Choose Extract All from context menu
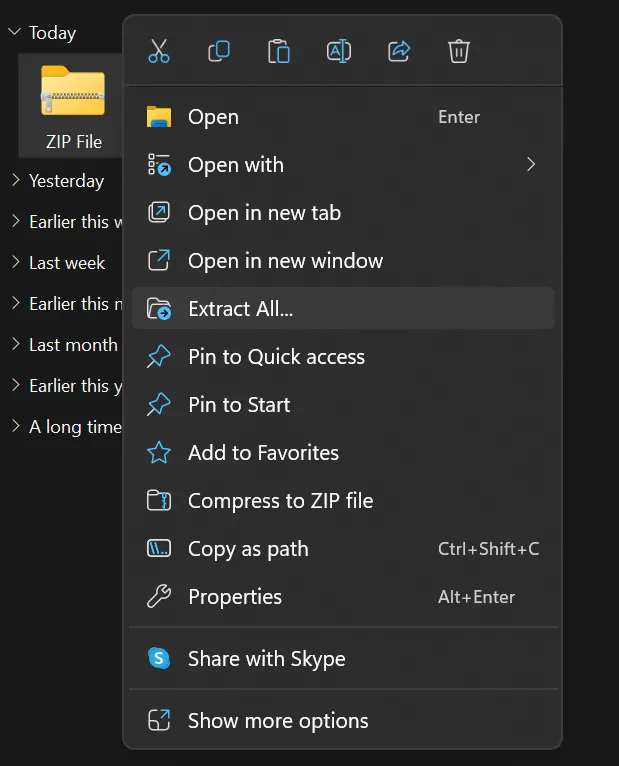This screenshot has height=766, width=619. click(240, 309)
